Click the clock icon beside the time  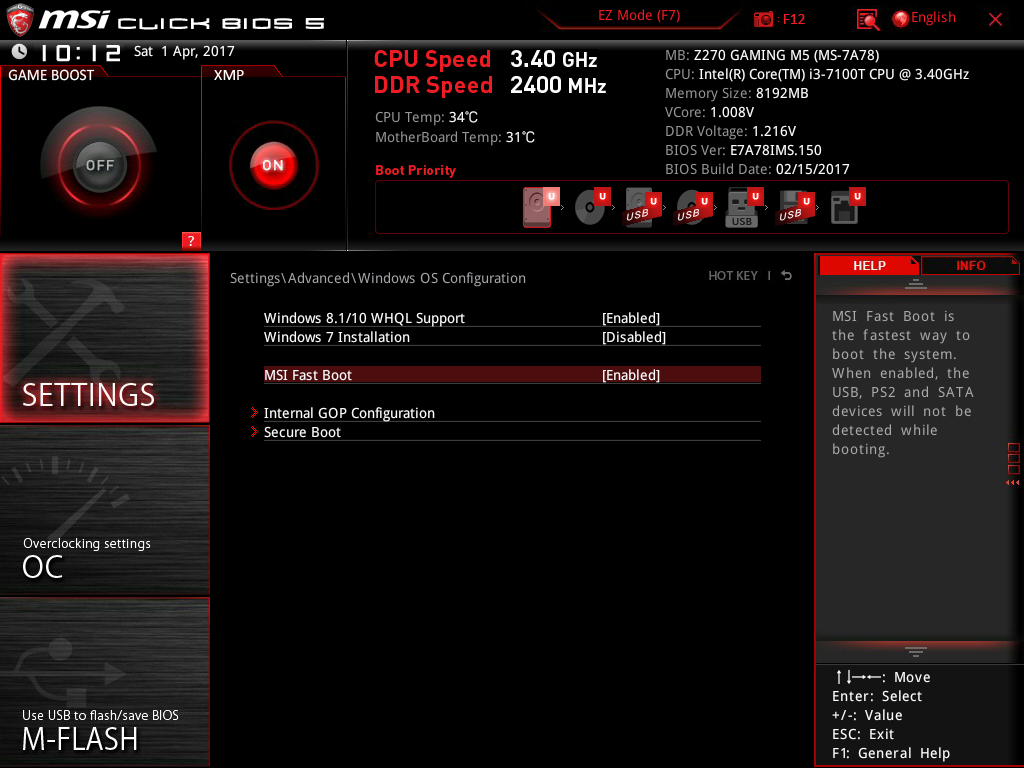[x=20, y=52]
